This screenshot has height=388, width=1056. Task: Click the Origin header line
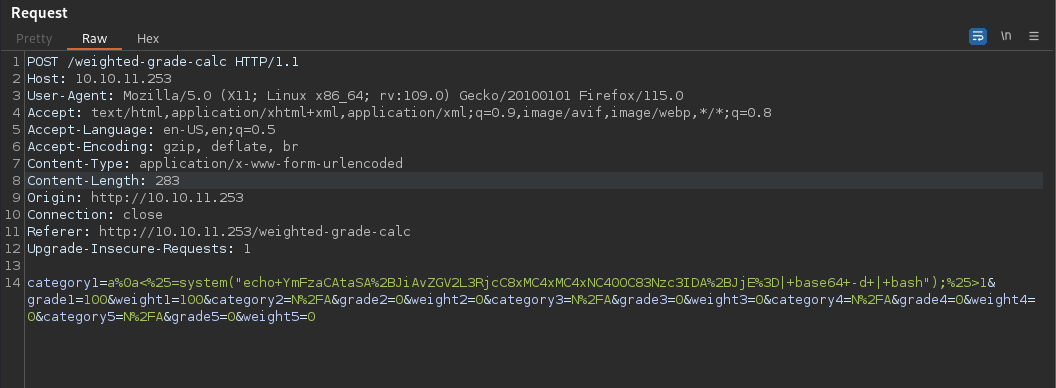tap(135, 198)
